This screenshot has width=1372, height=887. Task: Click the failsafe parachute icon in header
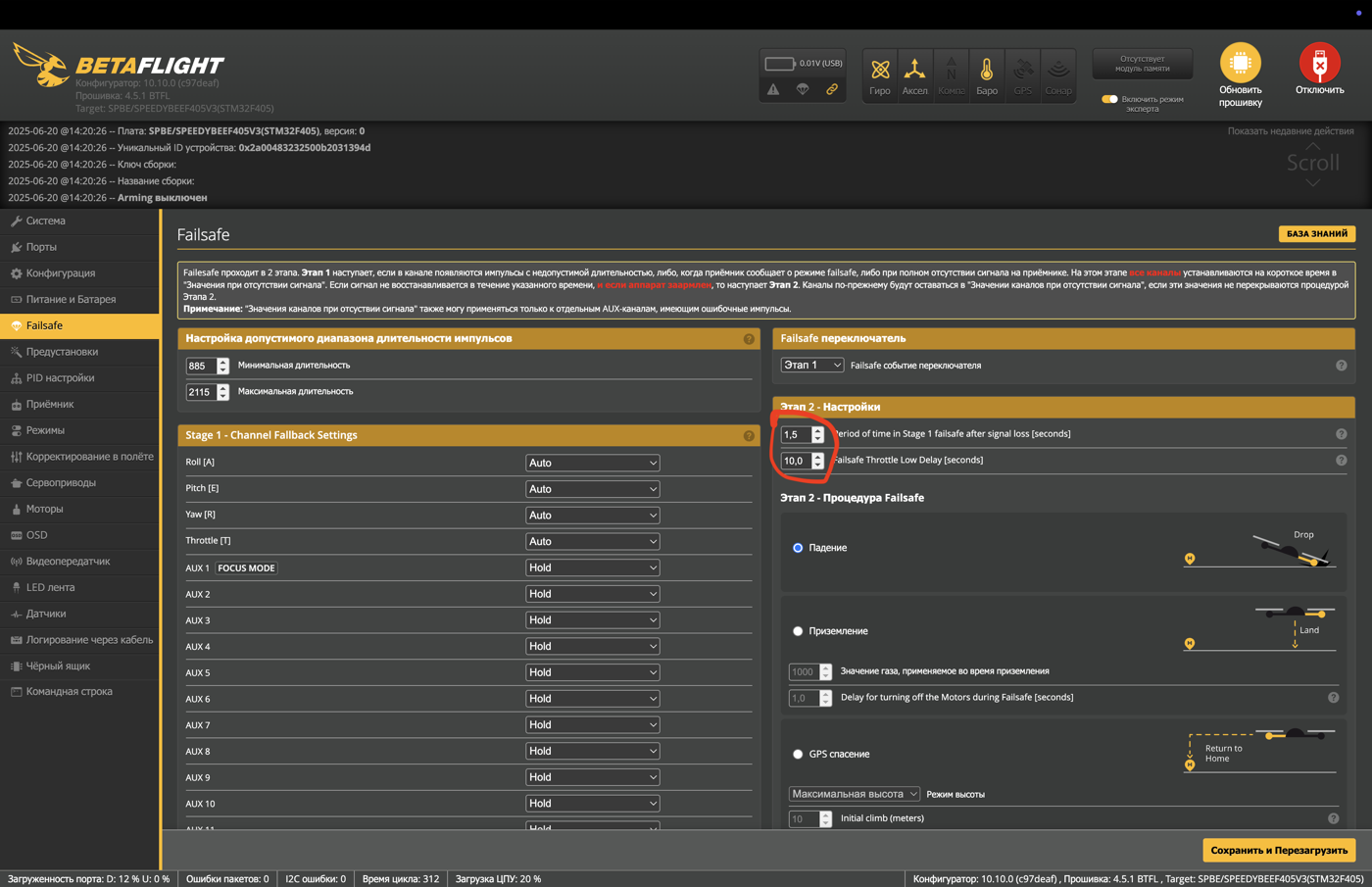tap(803, 89)
